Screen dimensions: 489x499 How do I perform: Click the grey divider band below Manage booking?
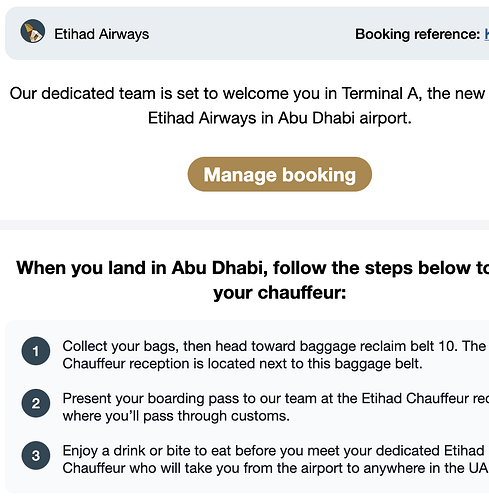(244, 225)
